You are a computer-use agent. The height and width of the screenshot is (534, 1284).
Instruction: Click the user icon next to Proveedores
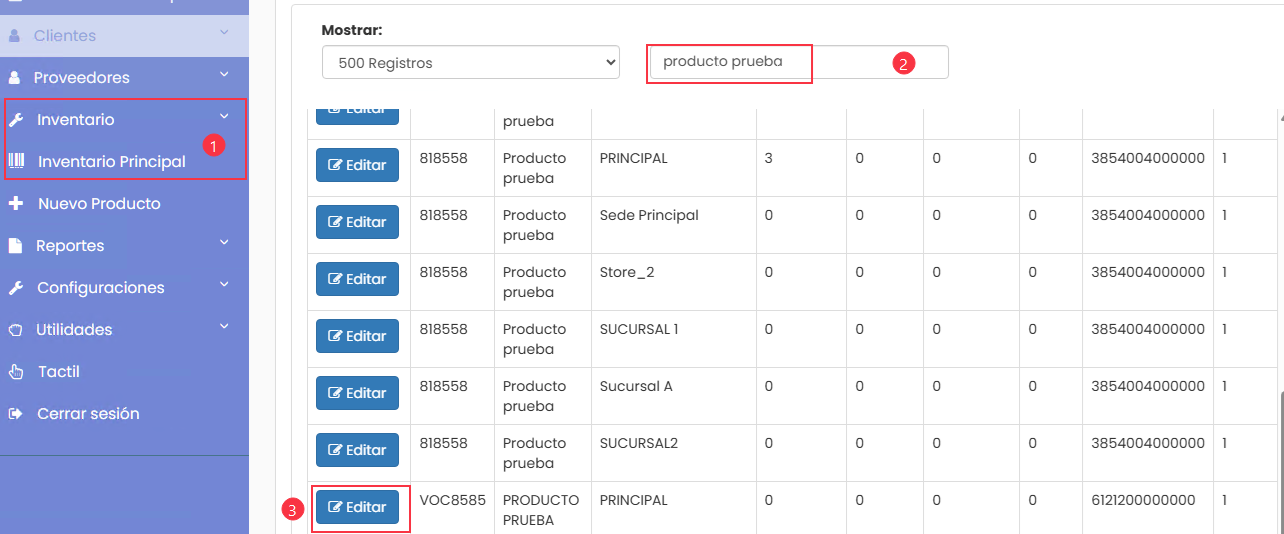(x=15, y=78)
